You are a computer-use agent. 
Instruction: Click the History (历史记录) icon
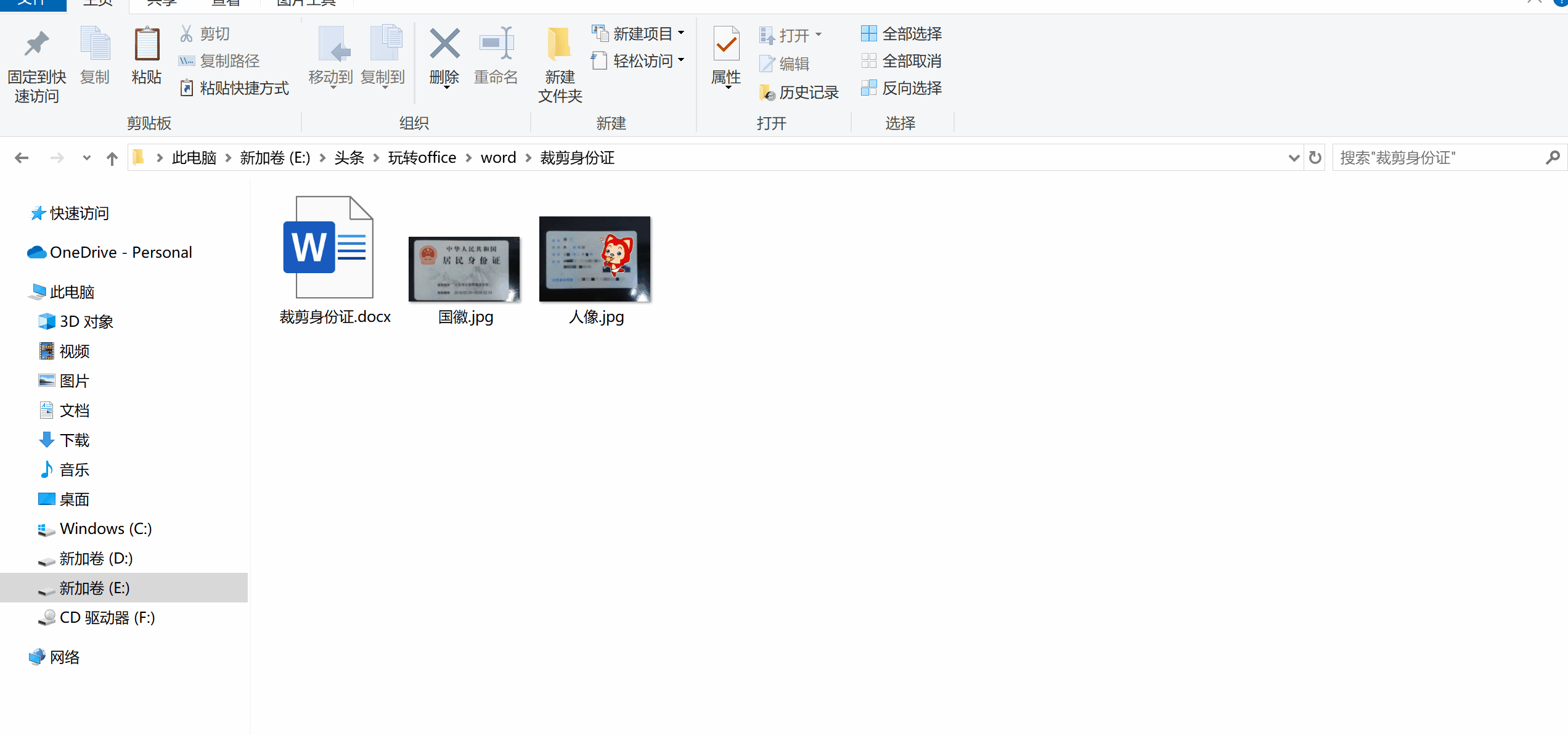(767, 92)
